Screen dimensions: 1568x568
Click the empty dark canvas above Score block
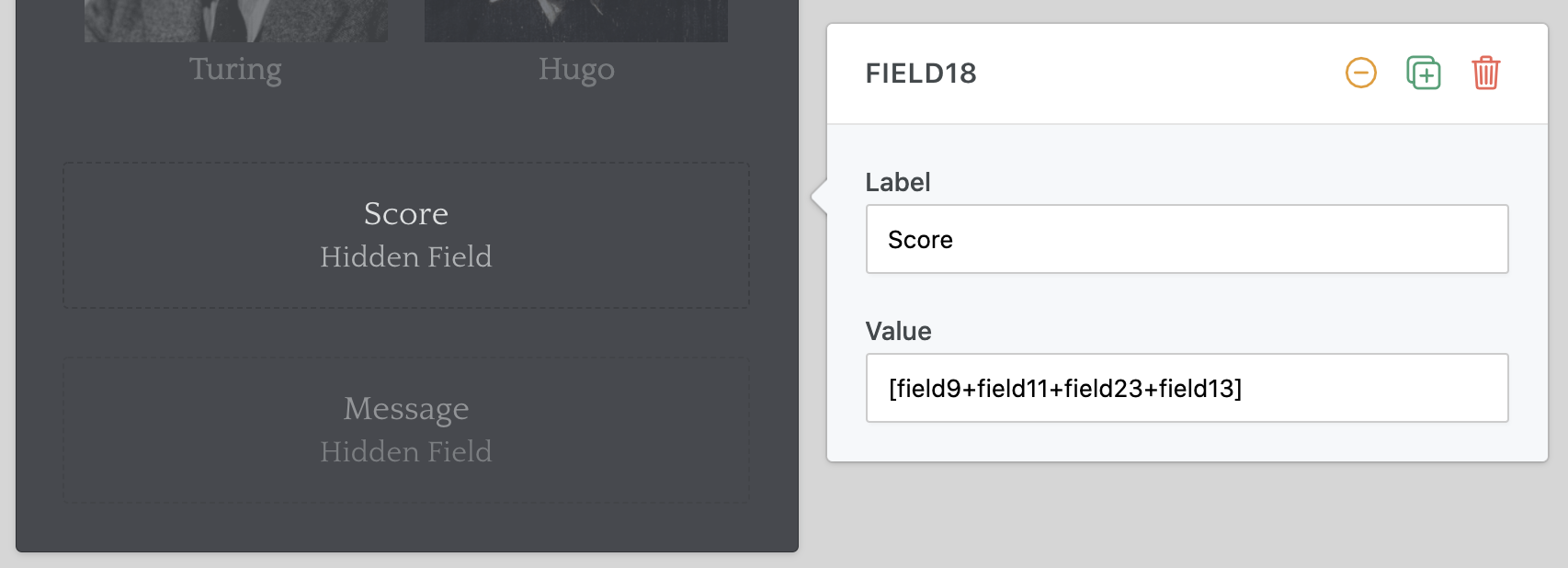point(406,127)
